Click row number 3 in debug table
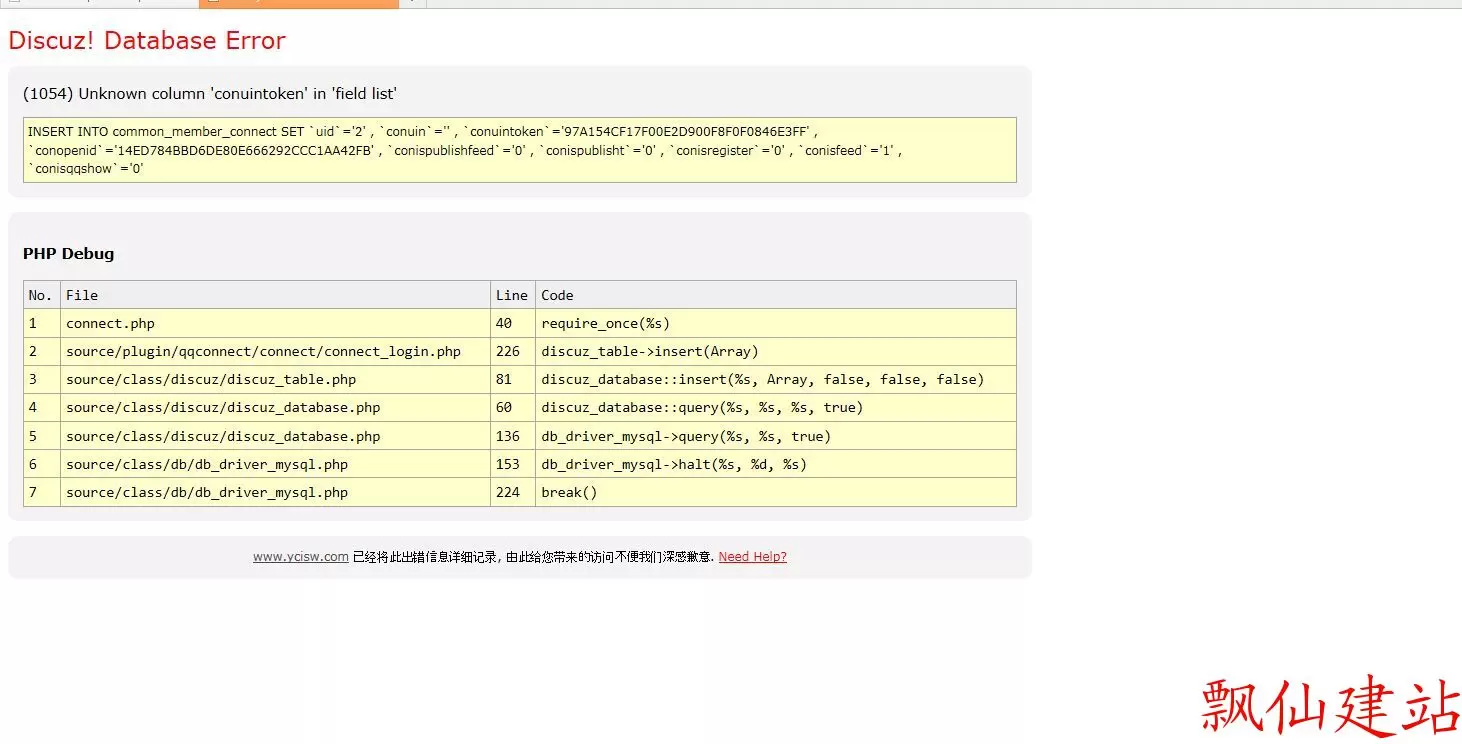This screenshot has width=1462, height=744. [42, 379]
